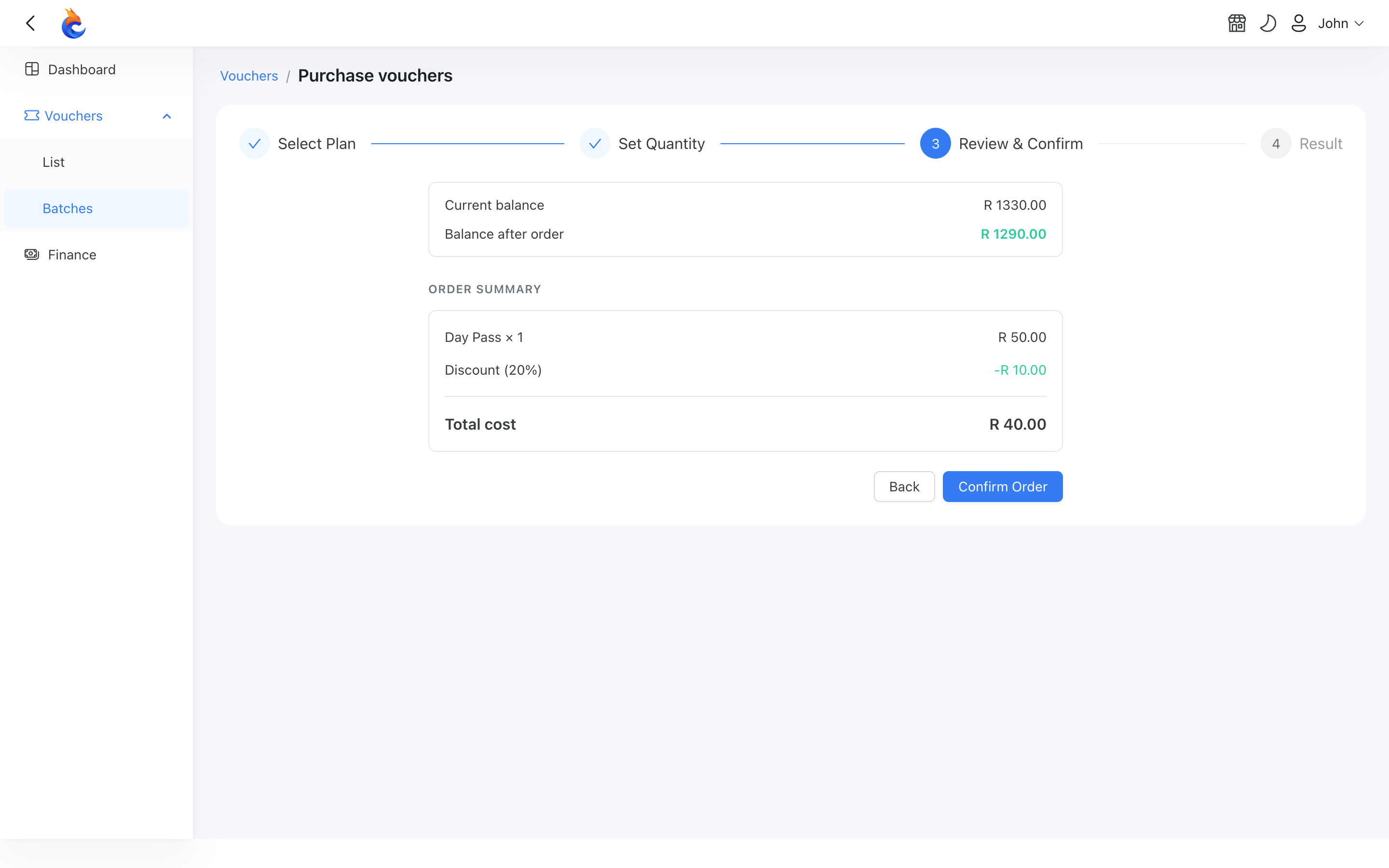Select the Batches menu item
This screenshot has width=1389, height=868.
pyautogui.click(x=96, y=208)
